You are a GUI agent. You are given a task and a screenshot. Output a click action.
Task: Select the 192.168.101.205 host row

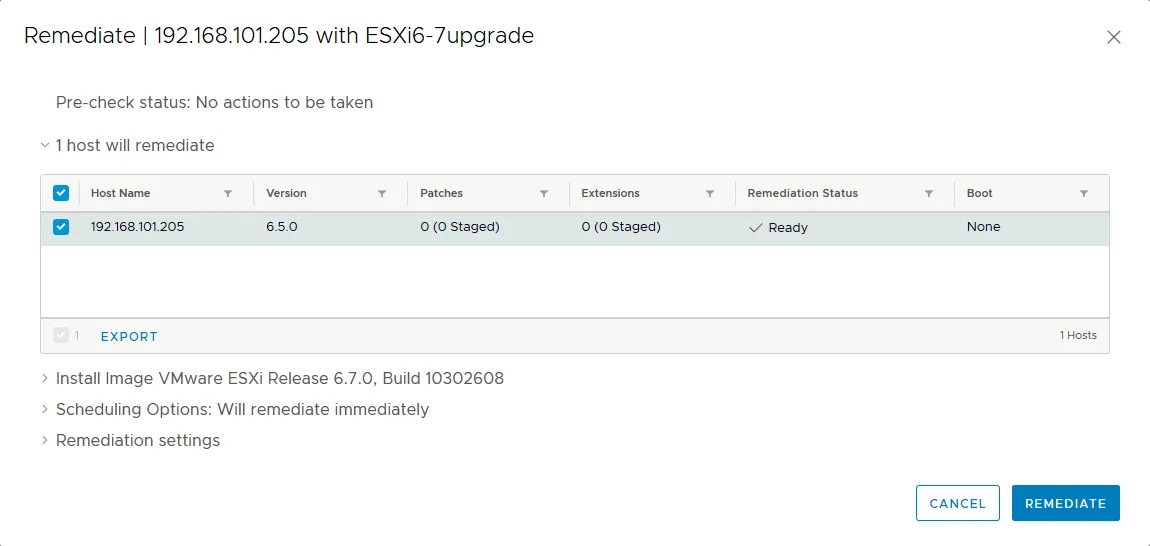[500, 228]
